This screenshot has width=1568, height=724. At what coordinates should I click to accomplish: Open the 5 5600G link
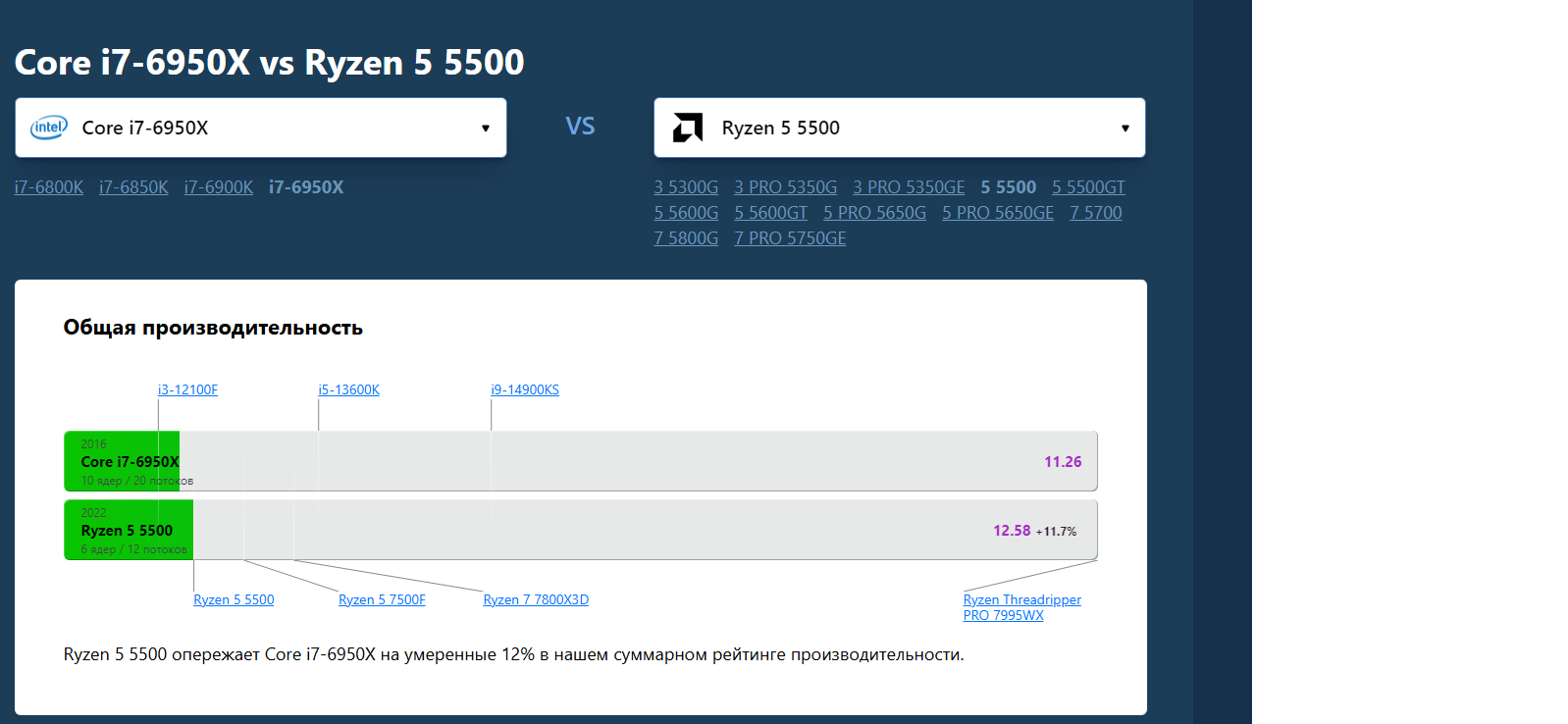coord(687,213)
